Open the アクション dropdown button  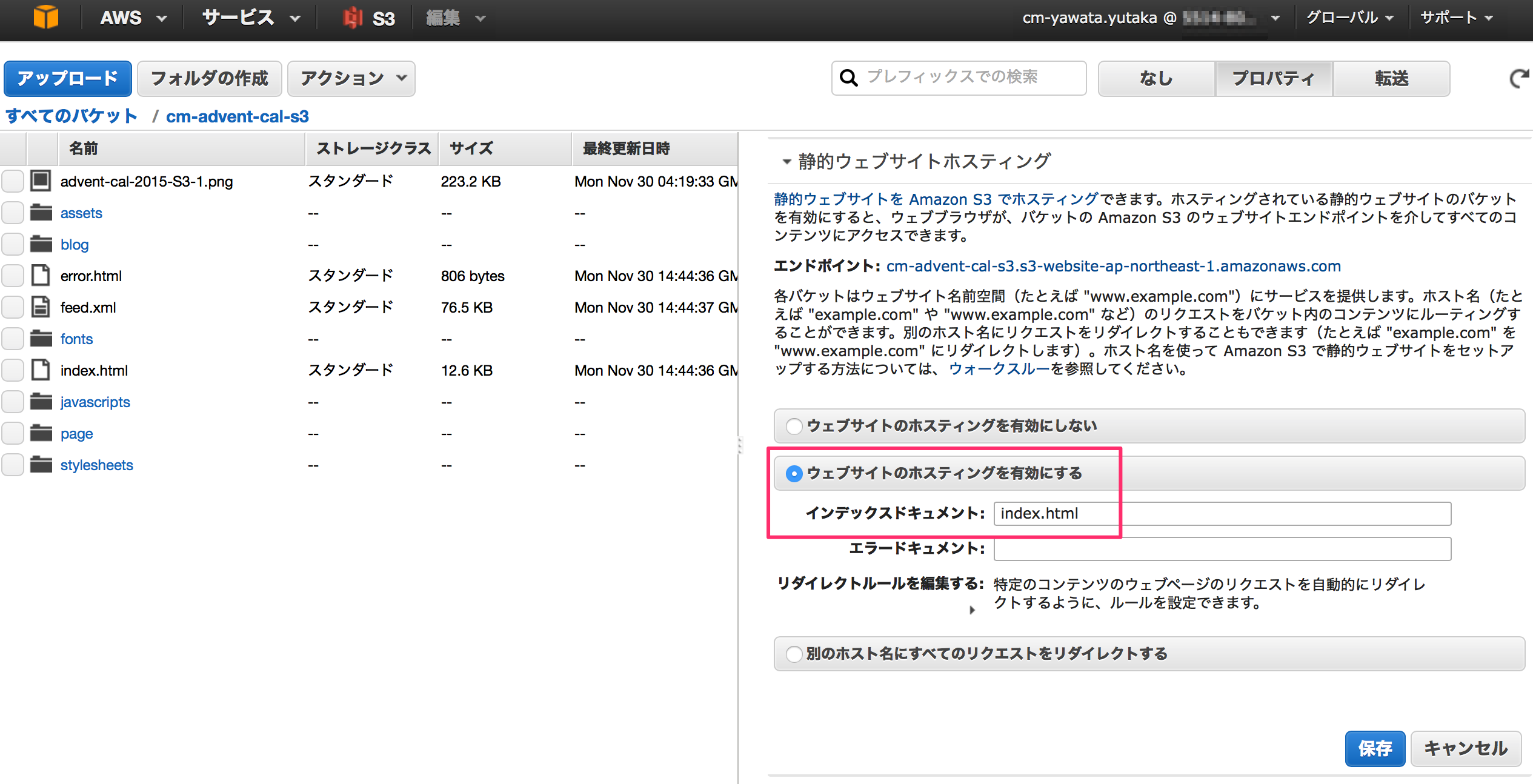point(351,78)
